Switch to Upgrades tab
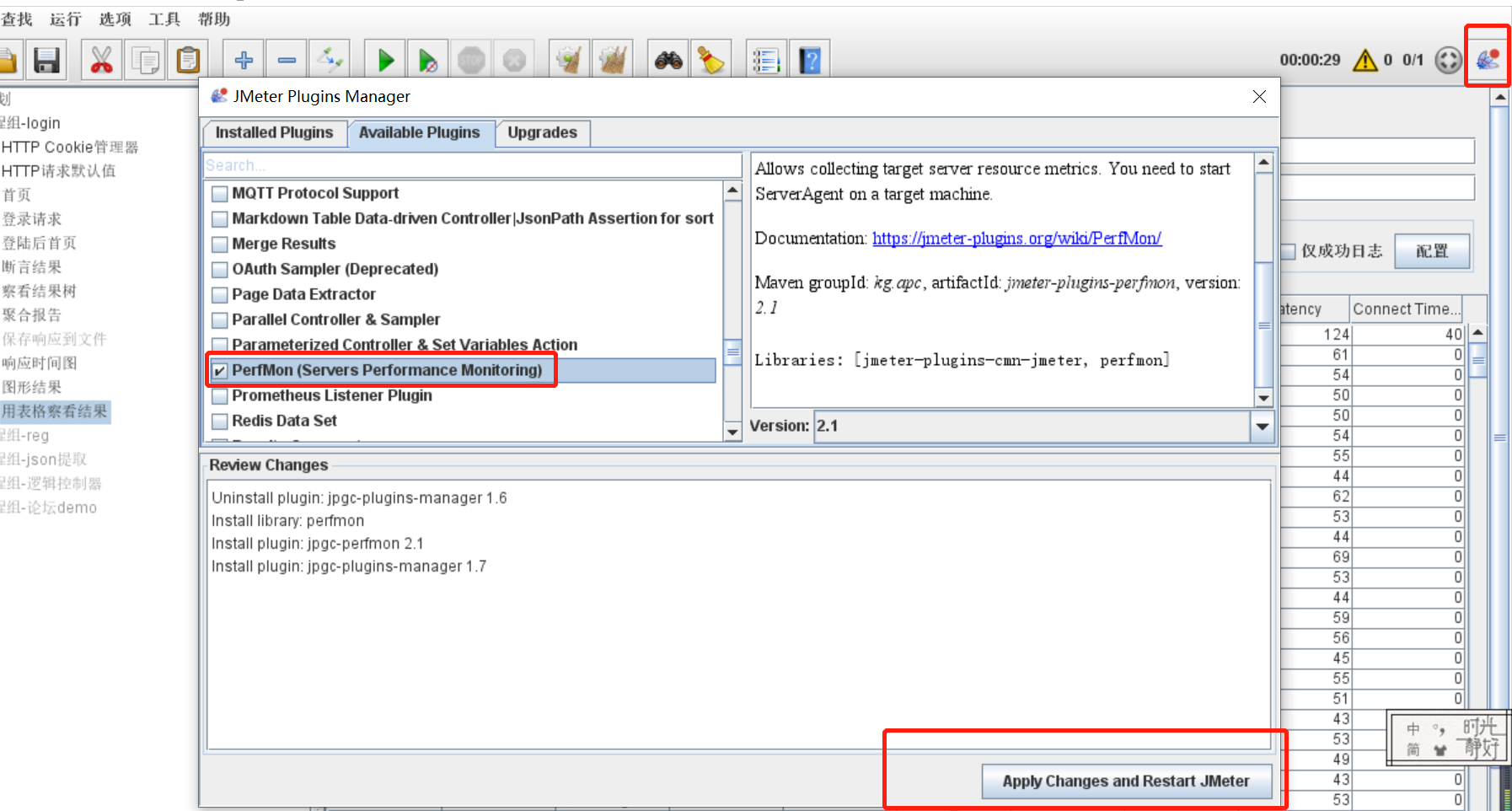 pos(542,133)
